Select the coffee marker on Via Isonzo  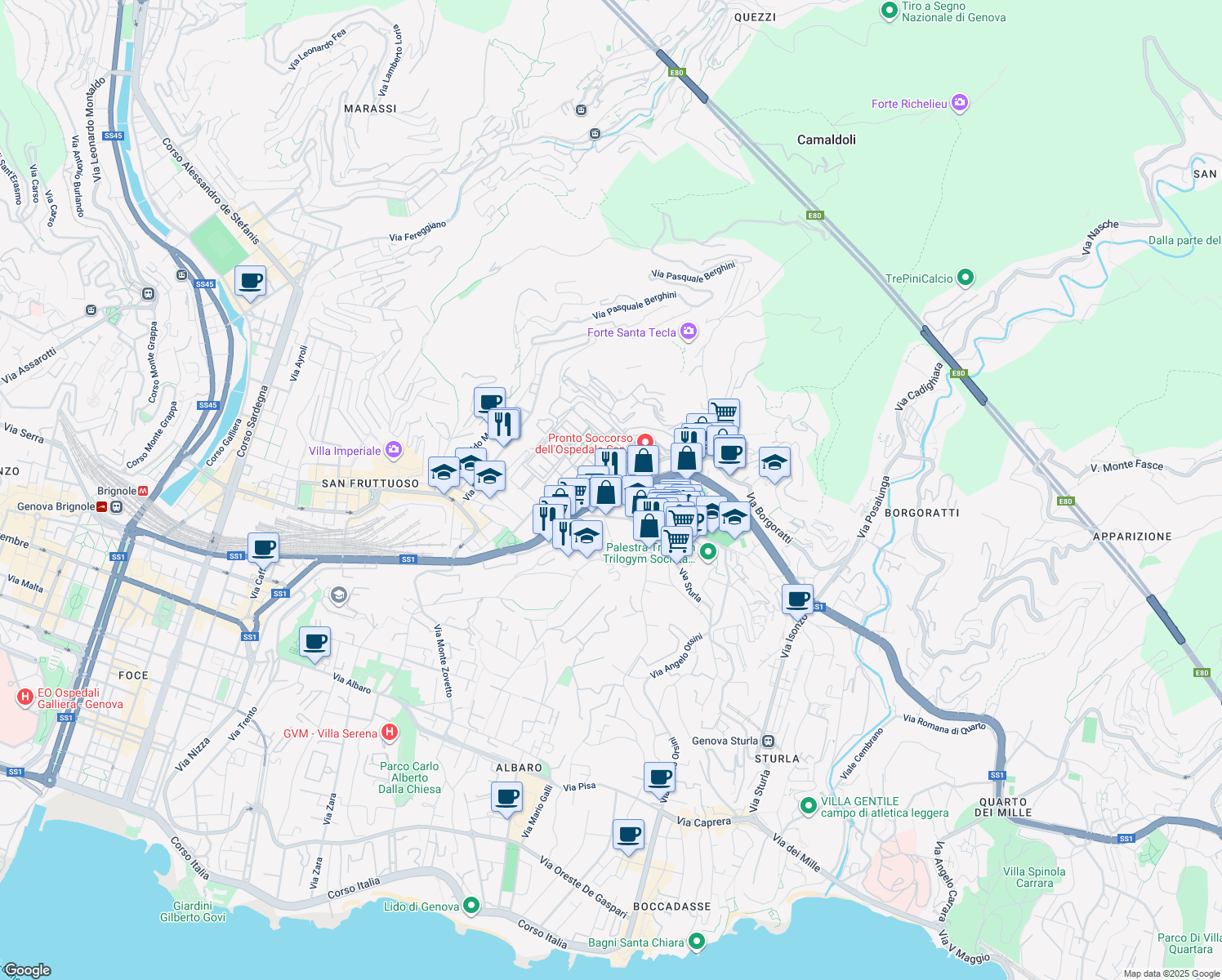tap(797, 599)
